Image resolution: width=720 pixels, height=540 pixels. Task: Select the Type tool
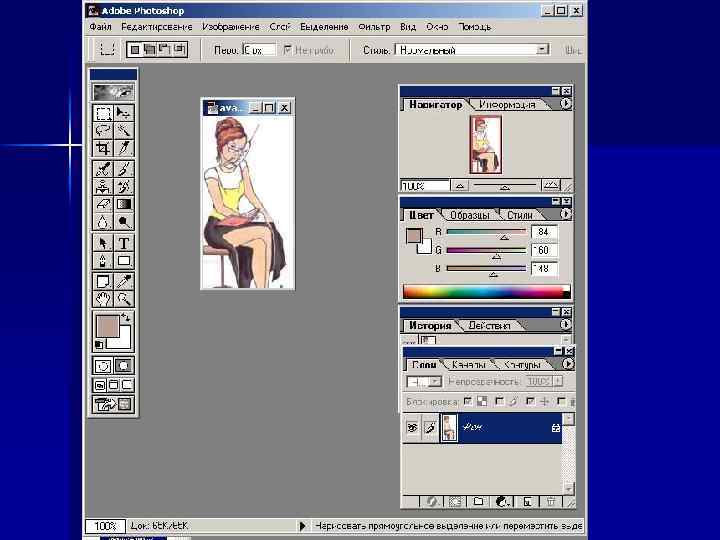coord(123,243)
